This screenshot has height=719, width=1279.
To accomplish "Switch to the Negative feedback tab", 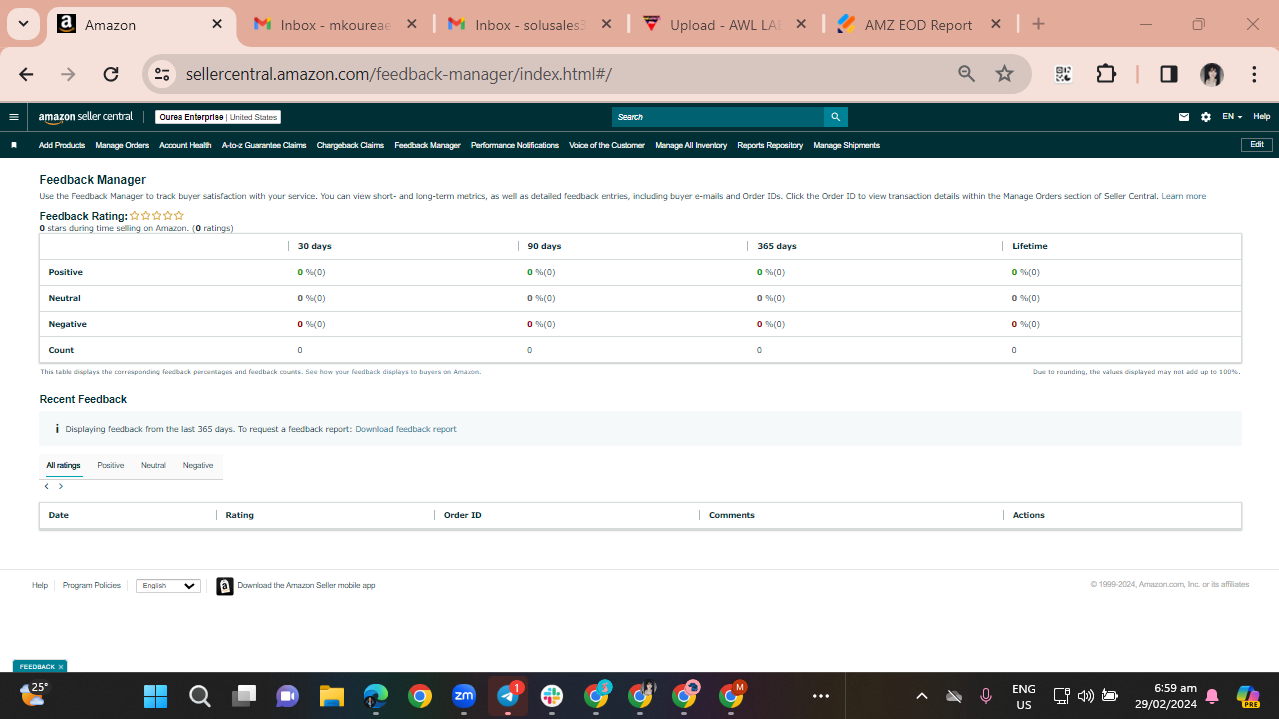I will 198,465.
